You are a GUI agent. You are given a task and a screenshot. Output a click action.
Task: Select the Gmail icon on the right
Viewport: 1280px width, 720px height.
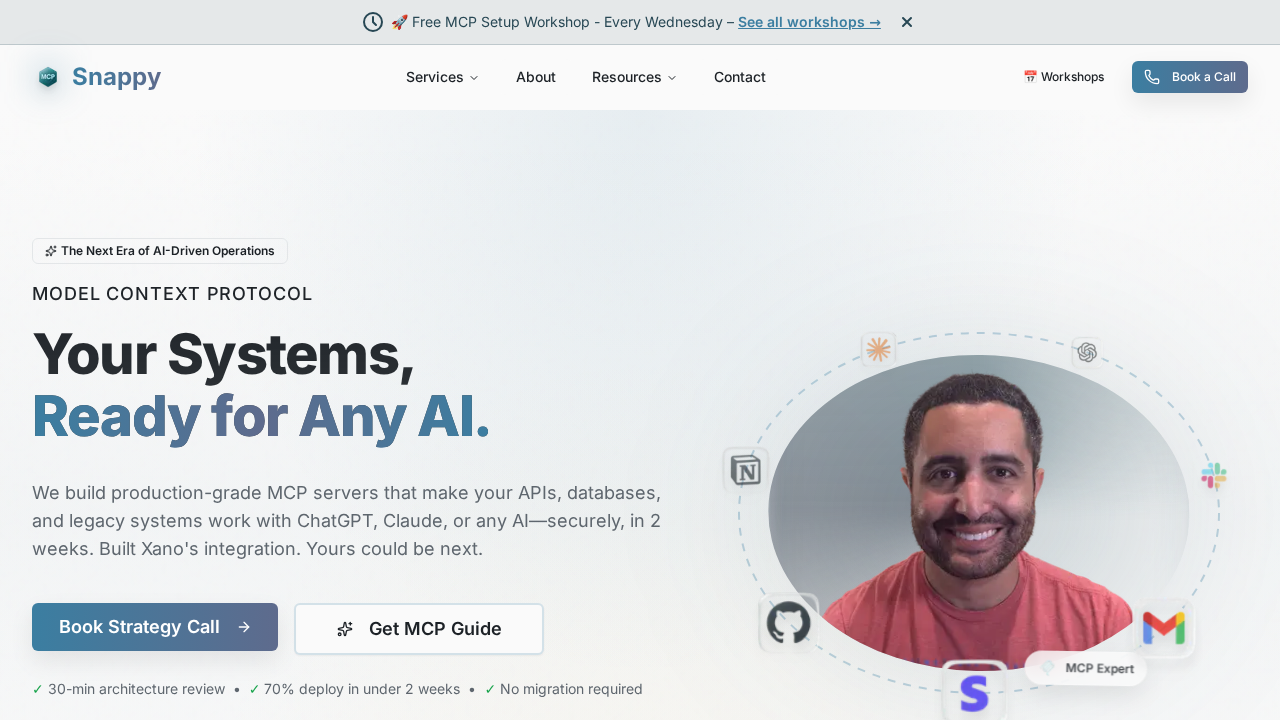point(1163,628)
